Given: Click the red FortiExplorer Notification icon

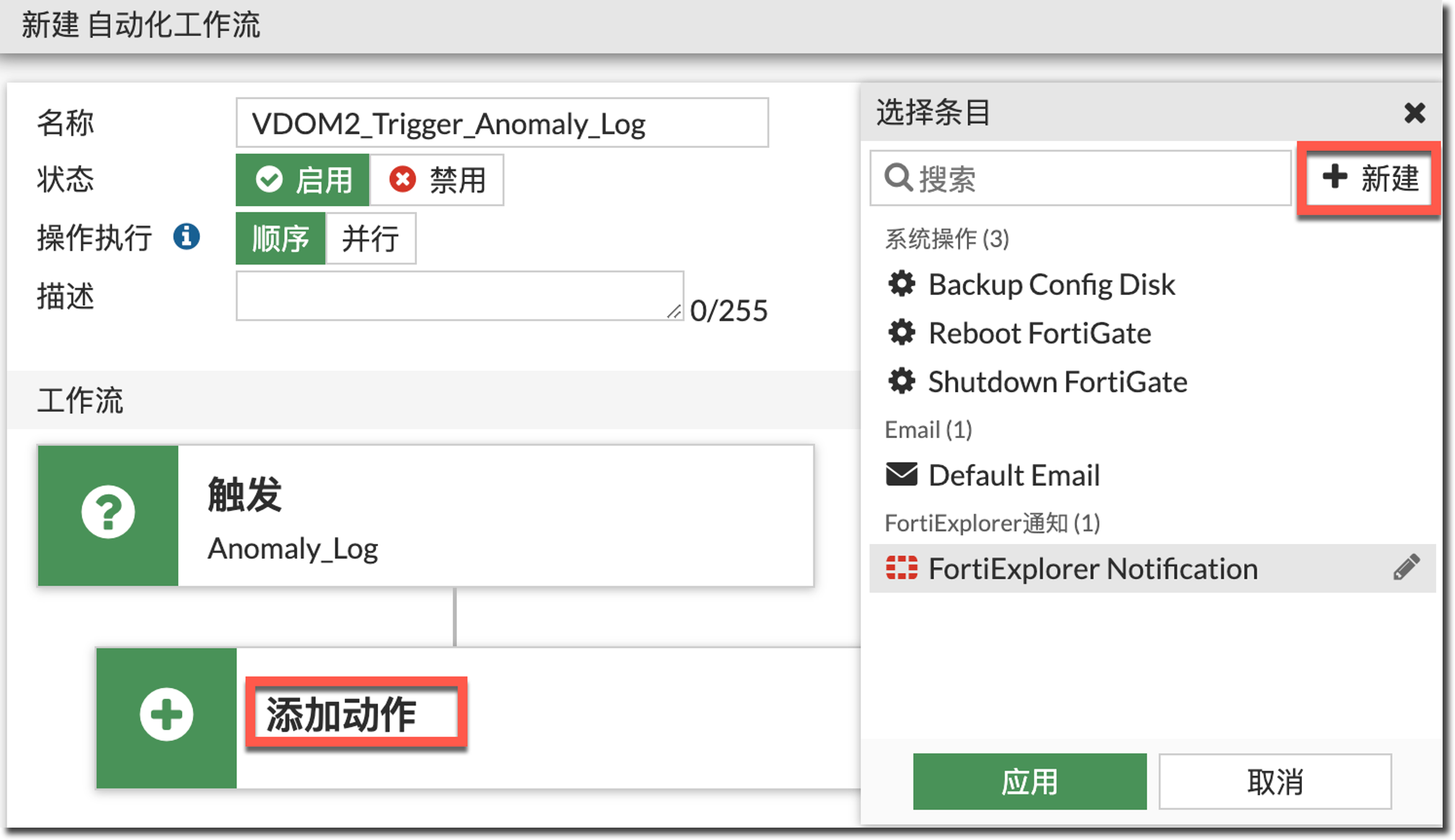Looking at the screenshot, I should [902, 568].
